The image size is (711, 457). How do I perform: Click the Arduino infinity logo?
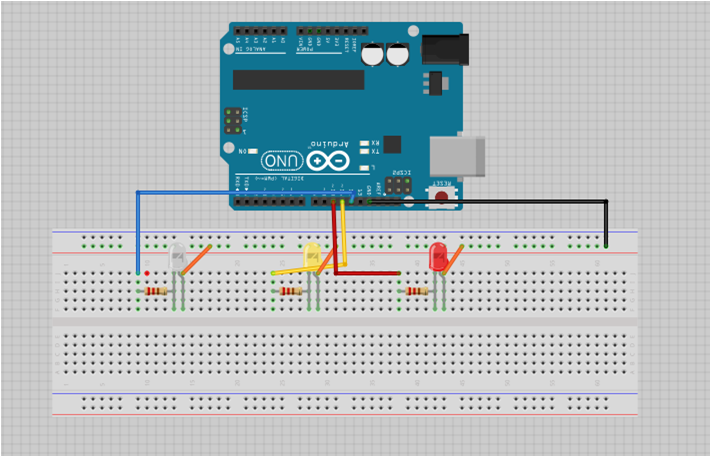coord(331,161)
